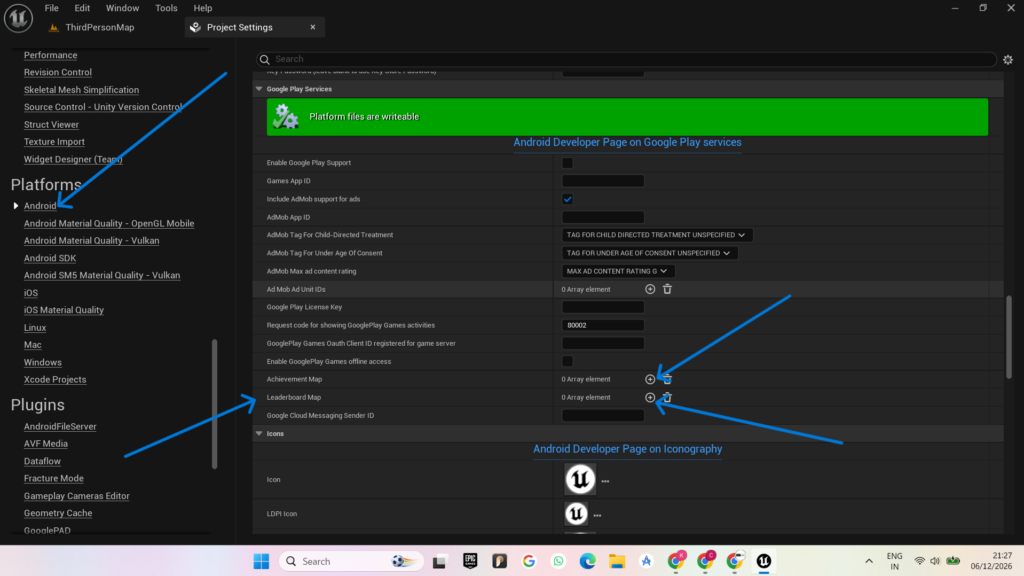Open Wi-Fi network settings in tray
The height and width of the screenshot is (576, 1024).
click(x=920, y=561)
